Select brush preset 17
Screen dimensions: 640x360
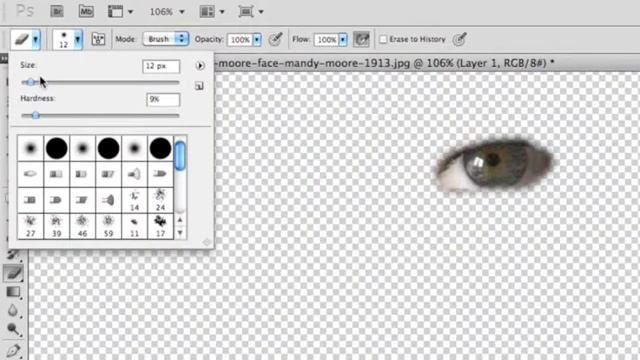pos(160,226)
